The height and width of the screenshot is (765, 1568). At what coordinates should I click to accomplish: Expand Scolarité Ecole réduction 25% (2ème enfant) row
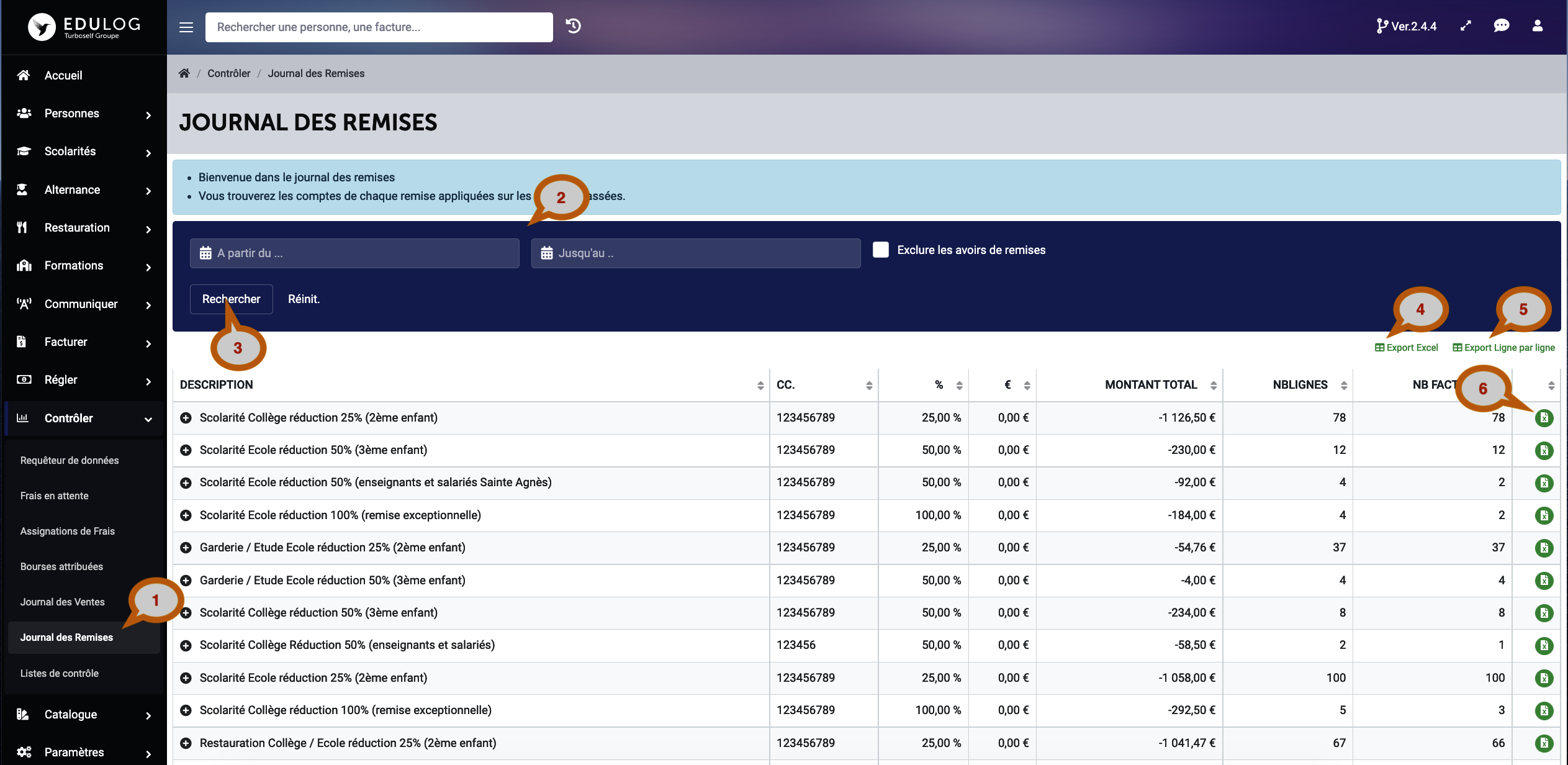tap(186, 678)
